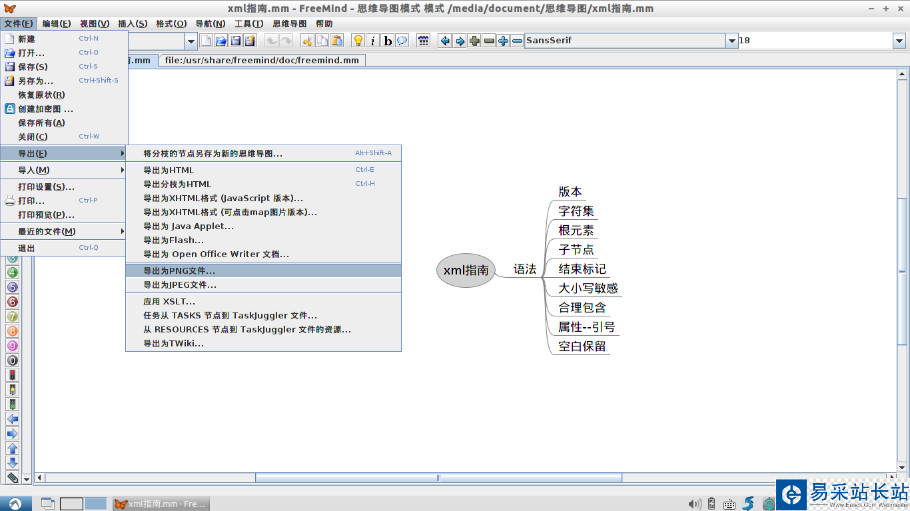Click the blue left arrow toolbar icon

[x=445, y=40]
